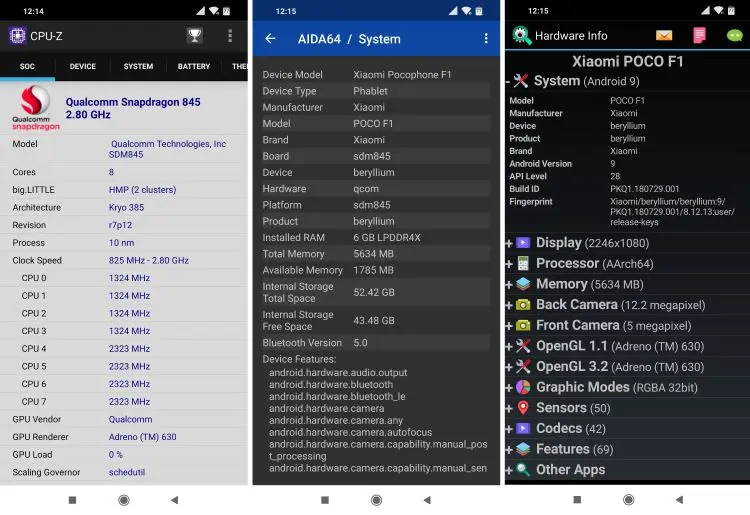Tap the Process 10 nm row
Viewport: 750px width, 515px height.
(124, 243)
